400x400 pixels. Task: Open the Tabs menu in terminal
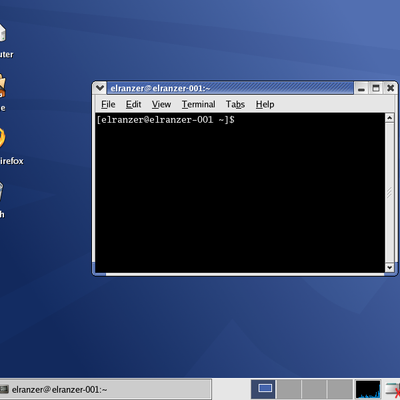[235, 104]
